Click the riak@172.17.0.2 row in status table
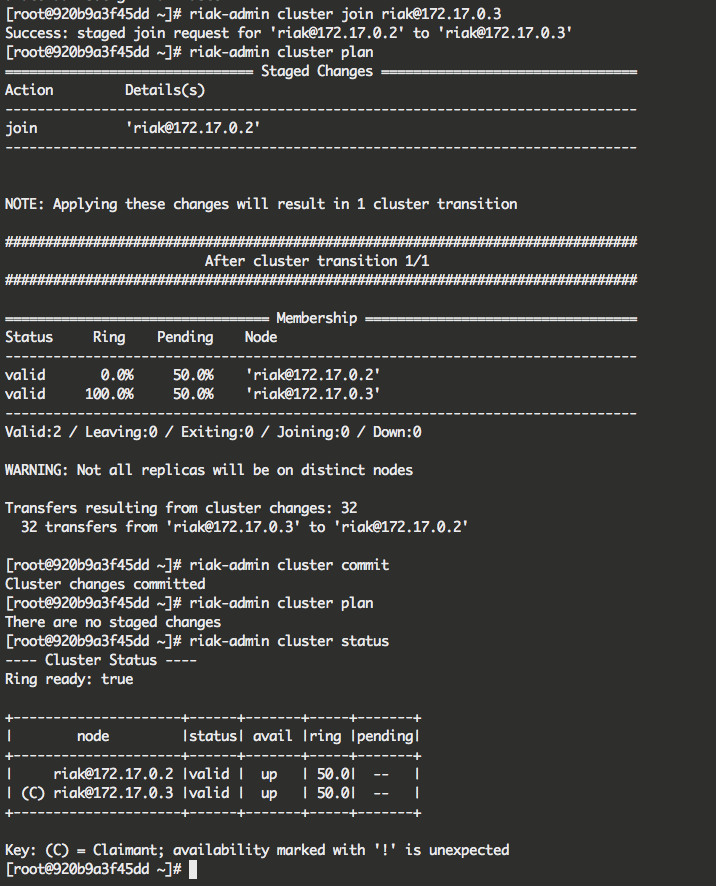This screenshot has height=886, width=716. [x=212, y=774]
